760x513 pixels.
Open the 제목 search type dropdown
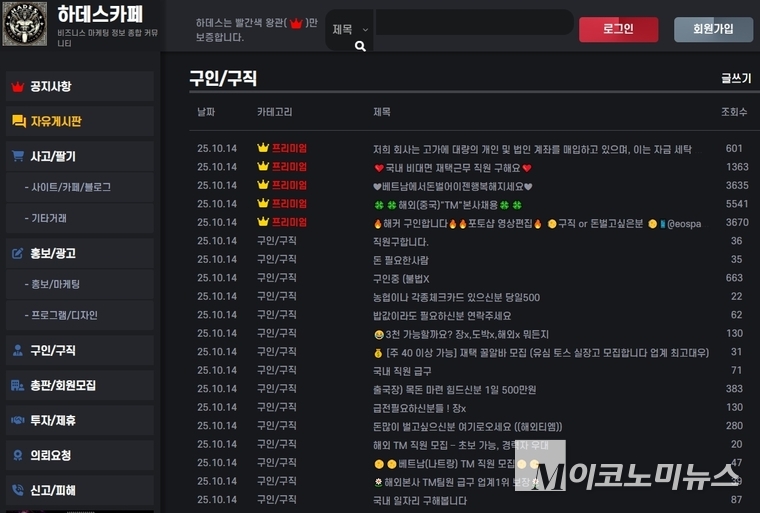click(350, 30)
